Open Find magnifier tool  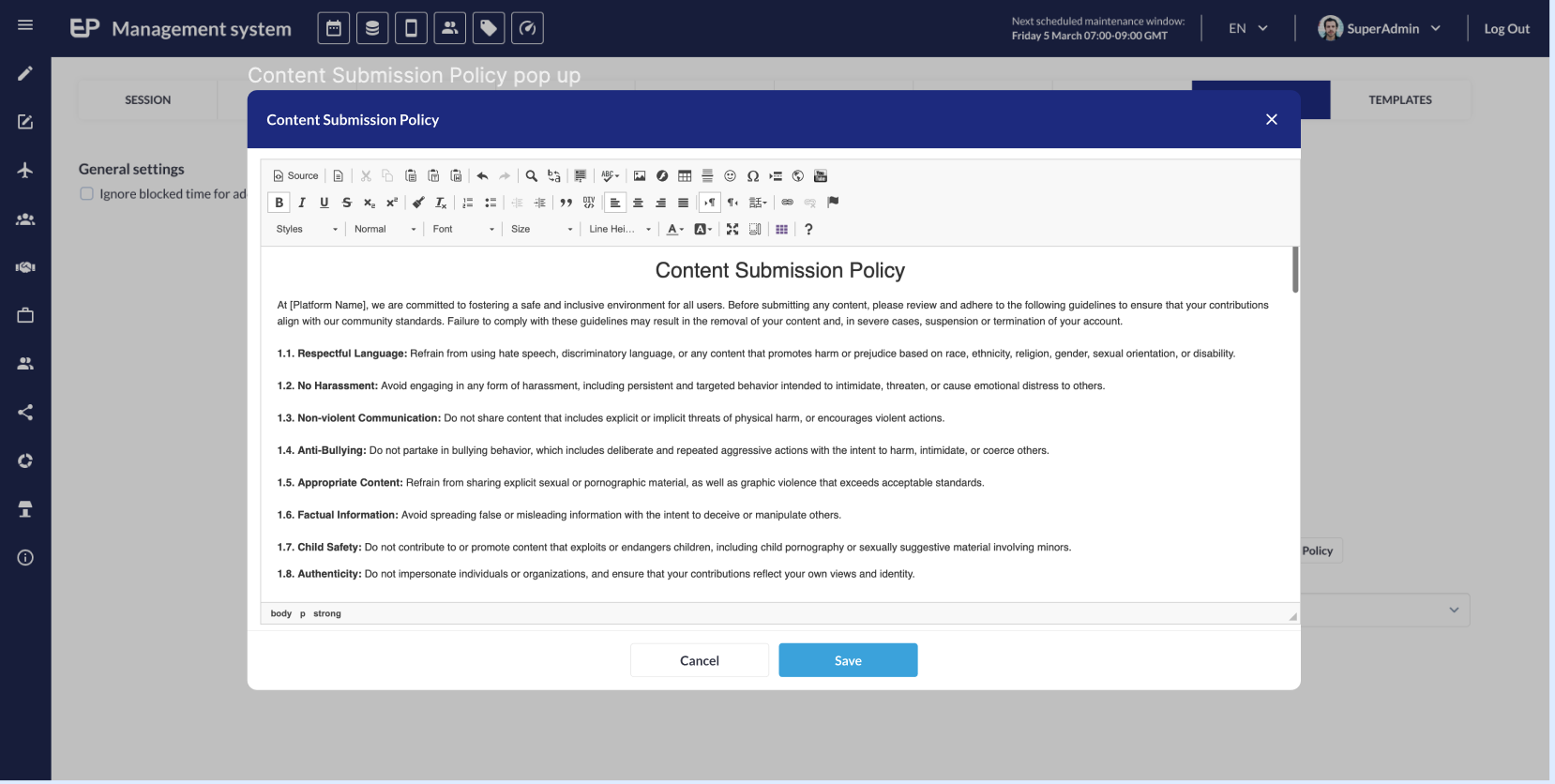pyautogui.click(x=532, y=175)
